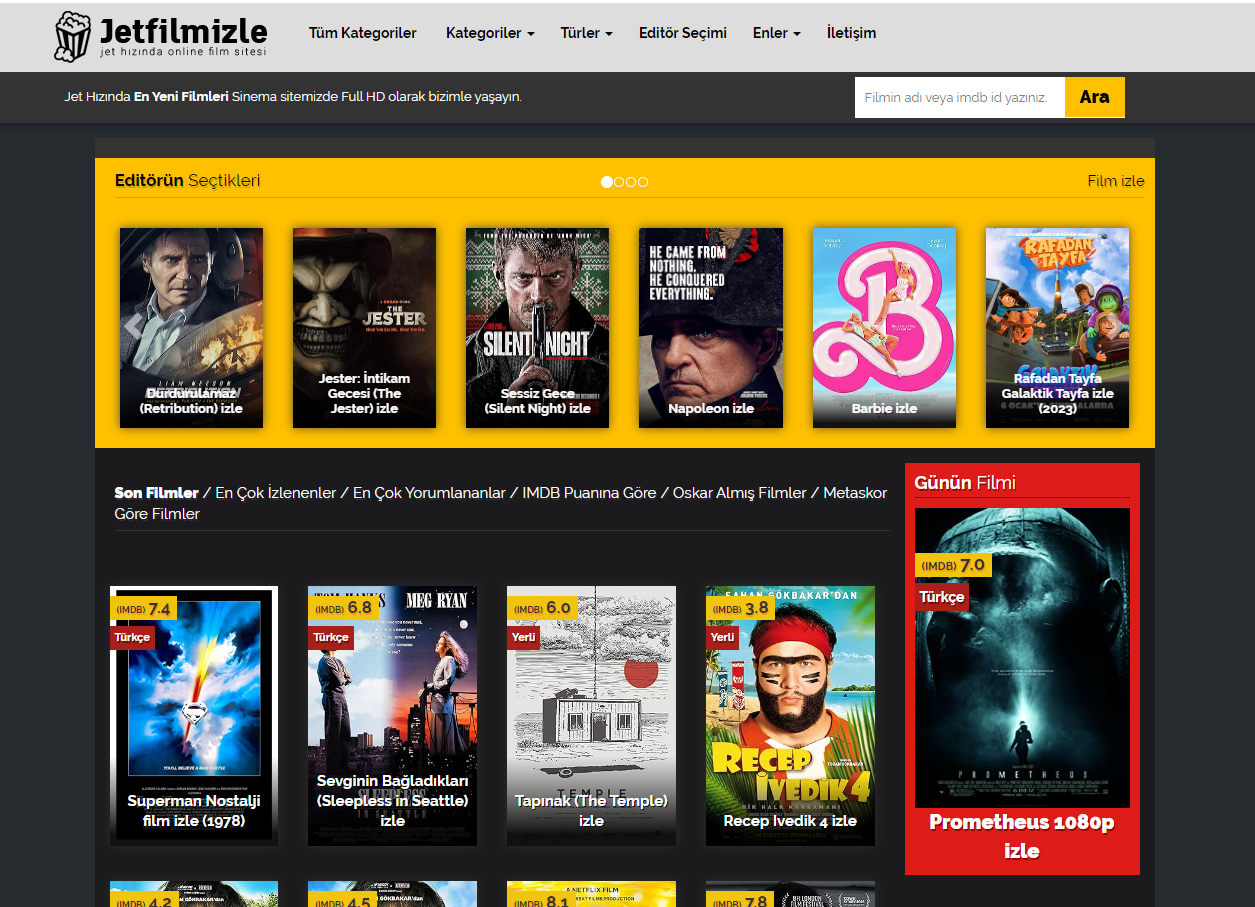Viewport: 1255px width, 907px height.
Task: Select the first carousel indicator dot
Action: point(607,182)
